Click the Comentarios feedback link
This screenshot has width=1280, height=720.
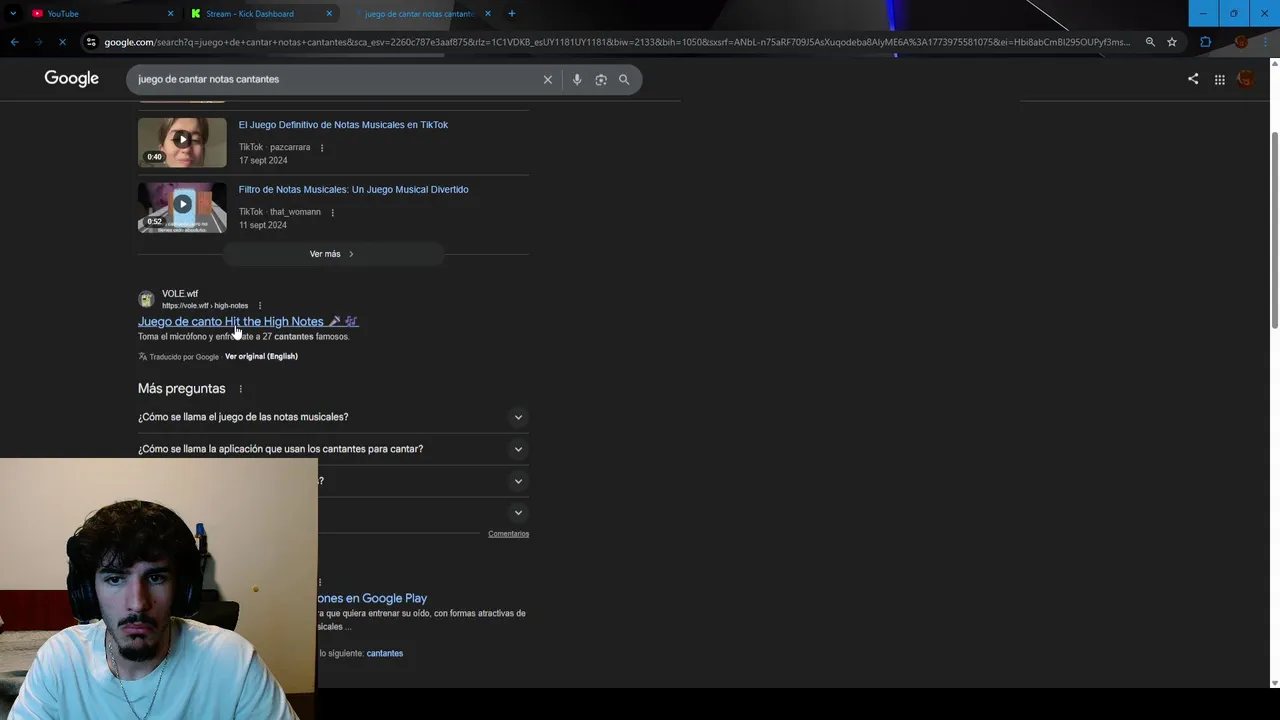pyautogui.click(x=508, y=534)
